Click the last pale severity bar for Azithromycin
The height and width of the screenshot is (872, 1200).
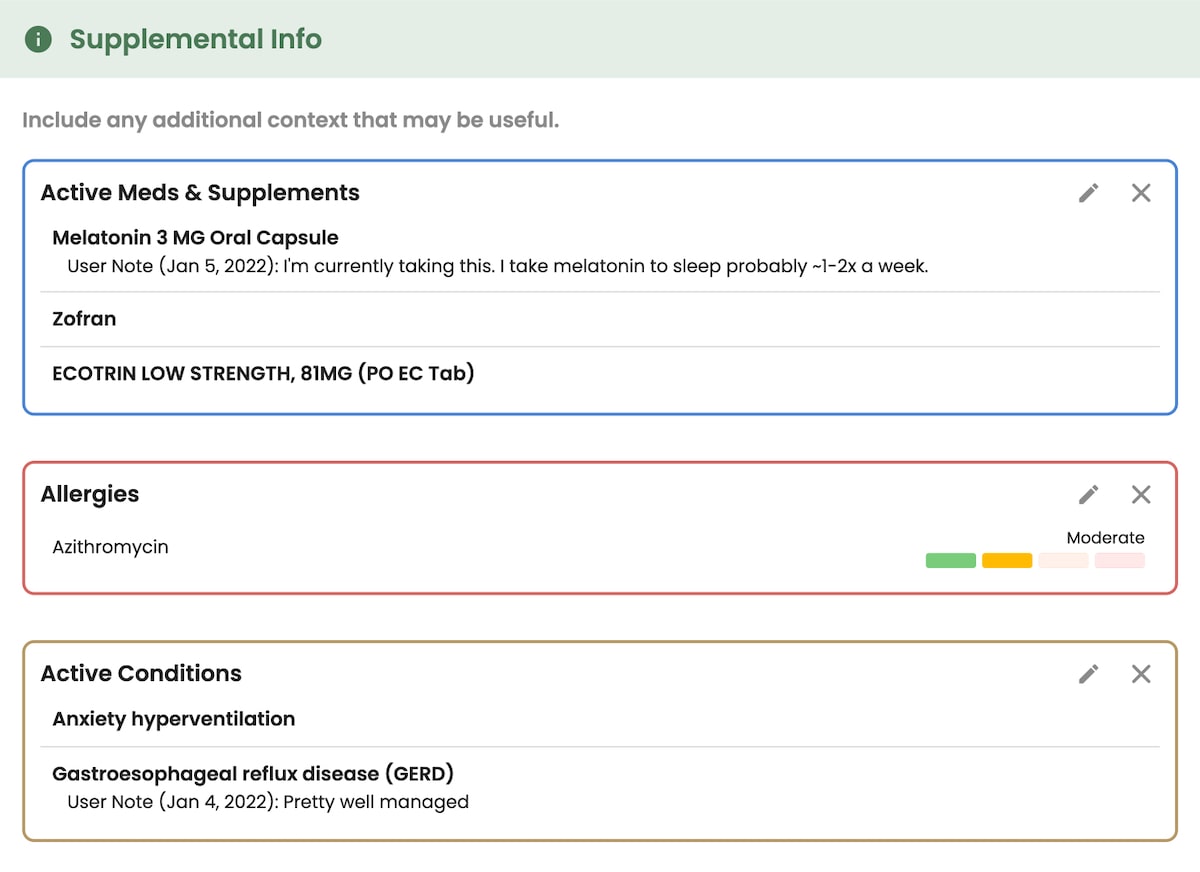click(1120, 560)
